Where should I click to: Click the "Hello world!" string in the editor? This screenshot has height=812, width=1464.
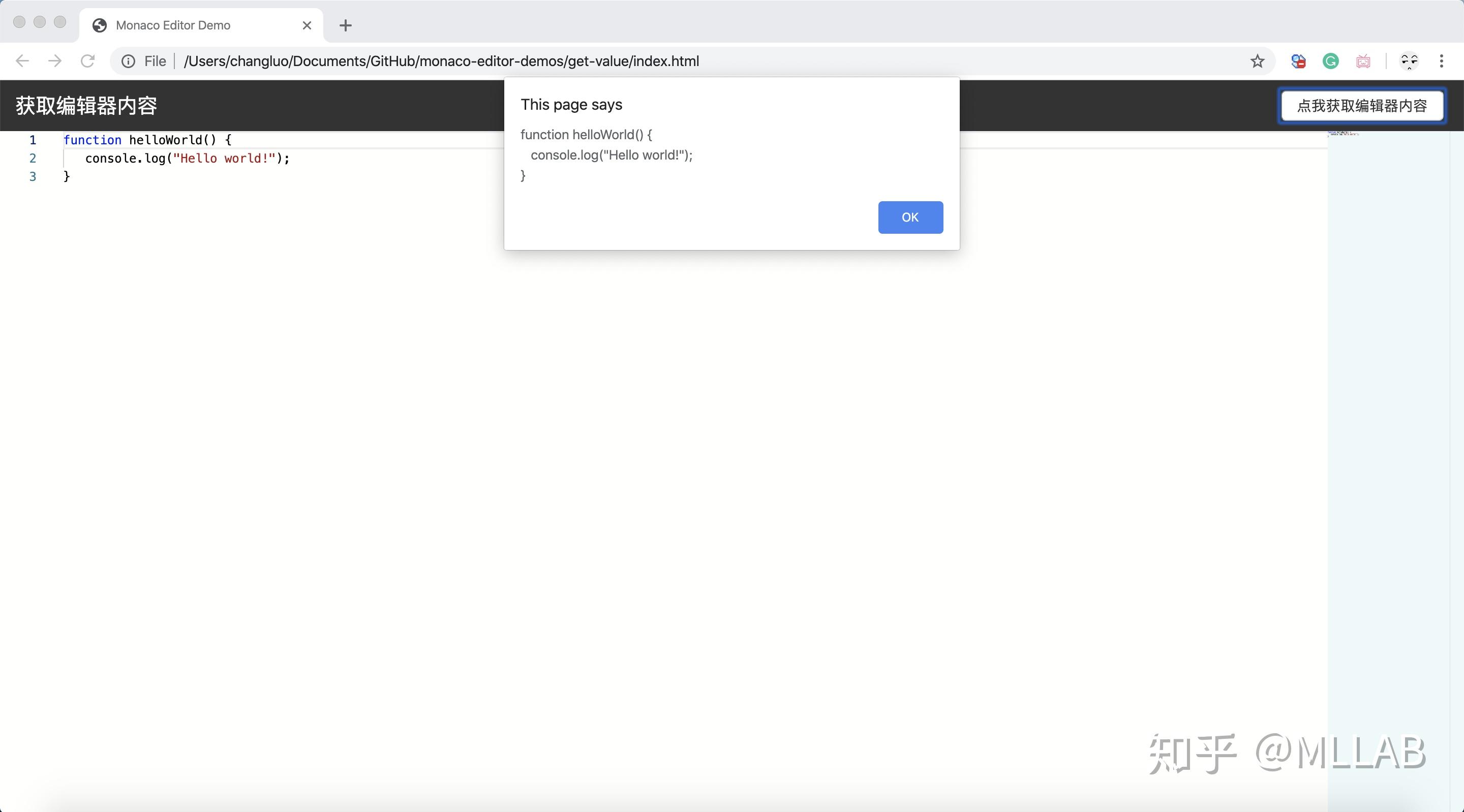225,159
